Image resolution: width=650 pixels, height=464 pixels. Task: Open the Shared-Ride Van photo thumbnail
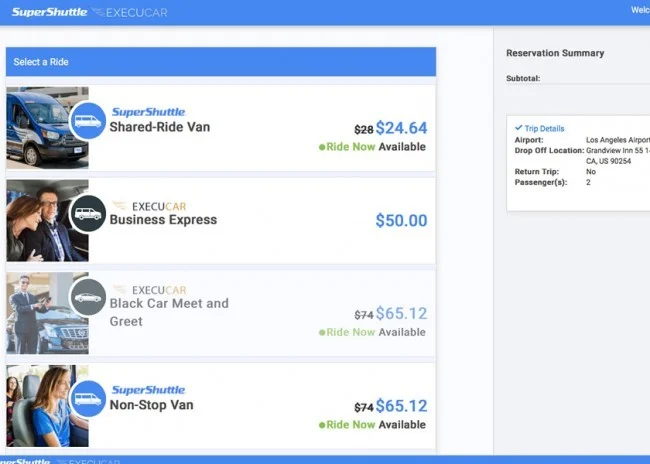45,127
